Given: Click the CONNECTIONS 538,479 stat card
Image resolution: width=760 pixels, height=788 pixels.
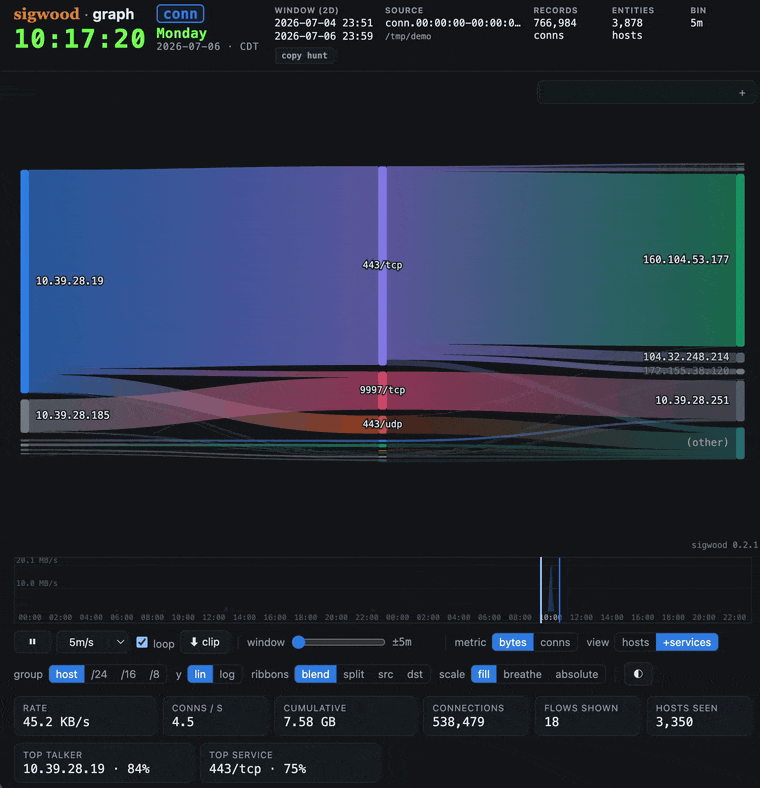Looking at the screenshot, I should [x=476, y=716].
